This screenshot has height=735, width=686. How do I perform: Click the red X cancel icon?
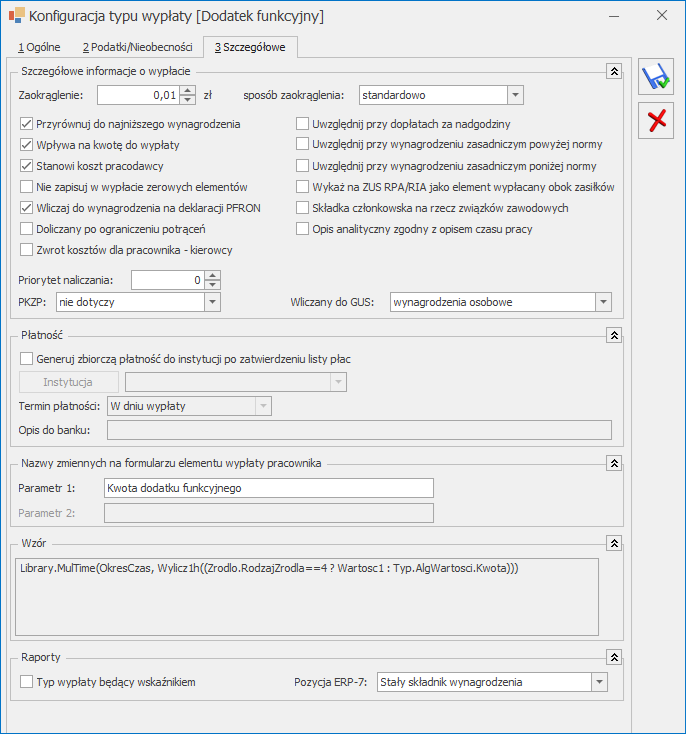click(656, 121)
